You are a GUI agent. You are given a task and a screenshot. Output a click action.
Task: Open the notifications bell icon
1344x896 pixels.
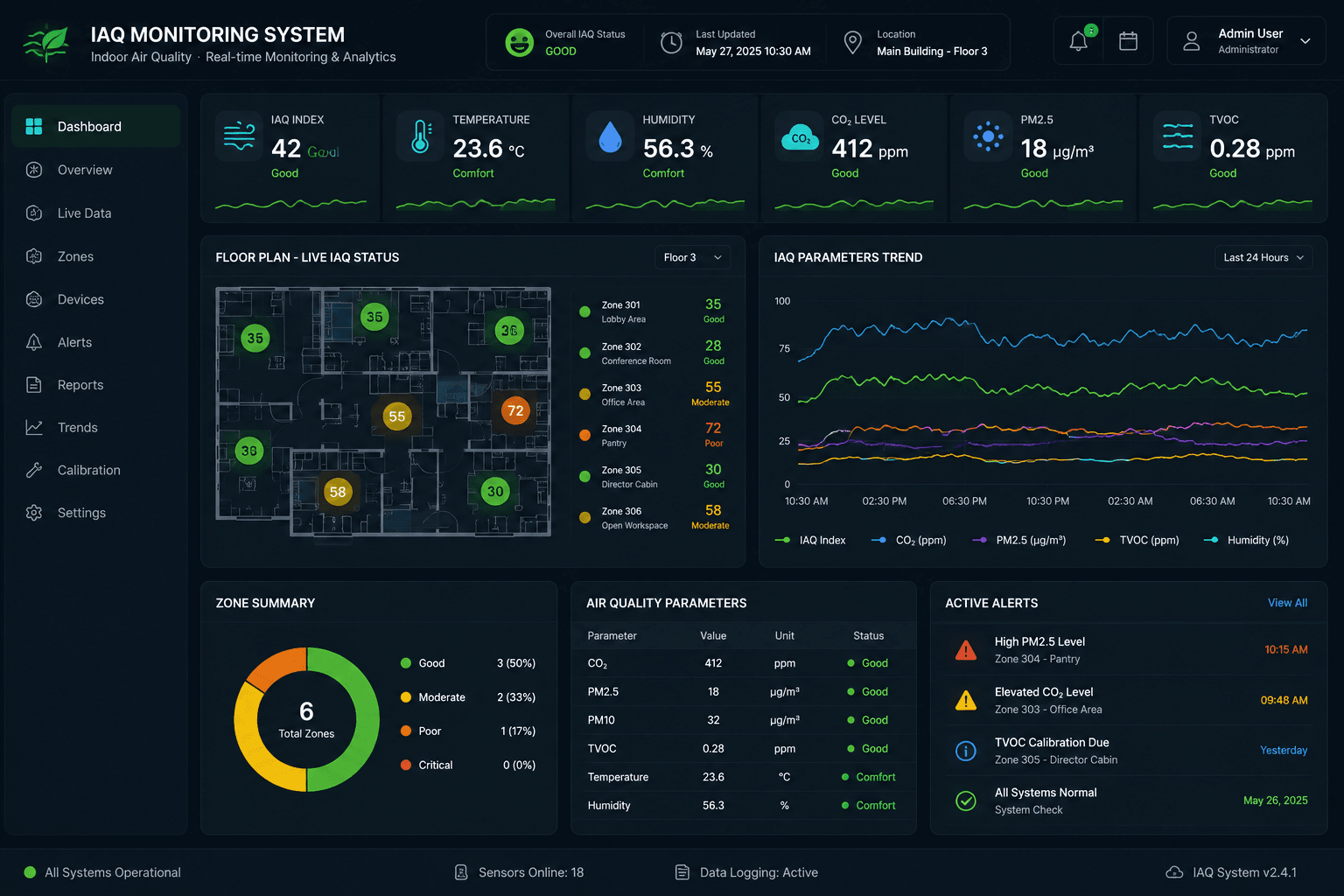click(1079, 41)
